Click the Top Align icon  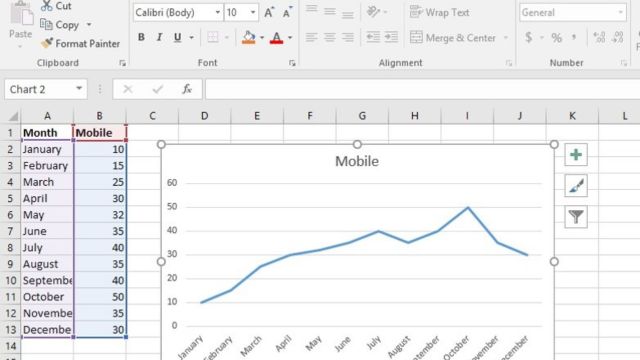click(311, 10)
